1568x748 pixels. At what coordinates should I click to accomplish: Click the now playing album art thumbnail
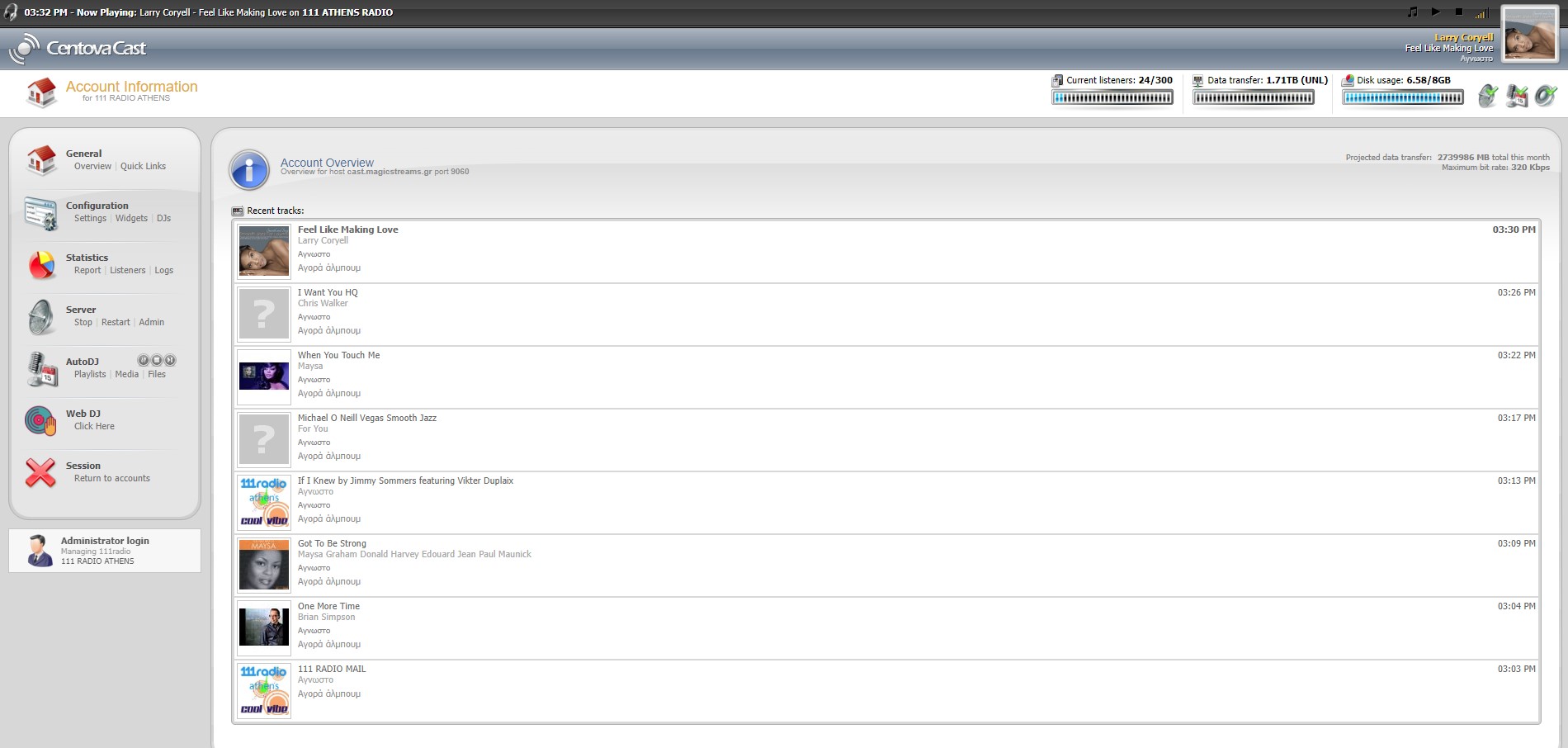[1528, 35]
